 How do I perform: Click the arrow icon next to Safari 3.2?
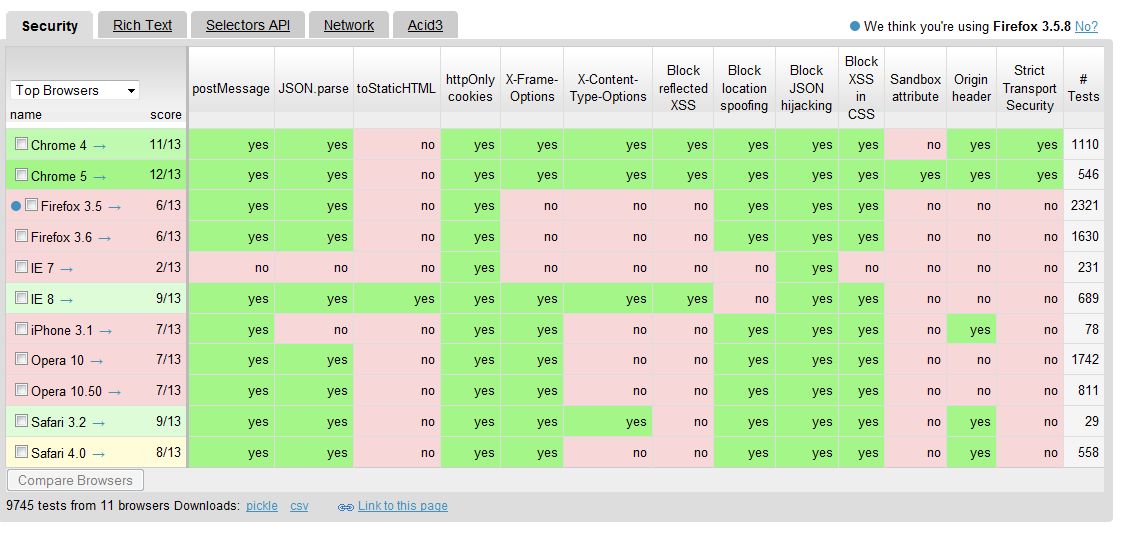(x=99, y=423)
